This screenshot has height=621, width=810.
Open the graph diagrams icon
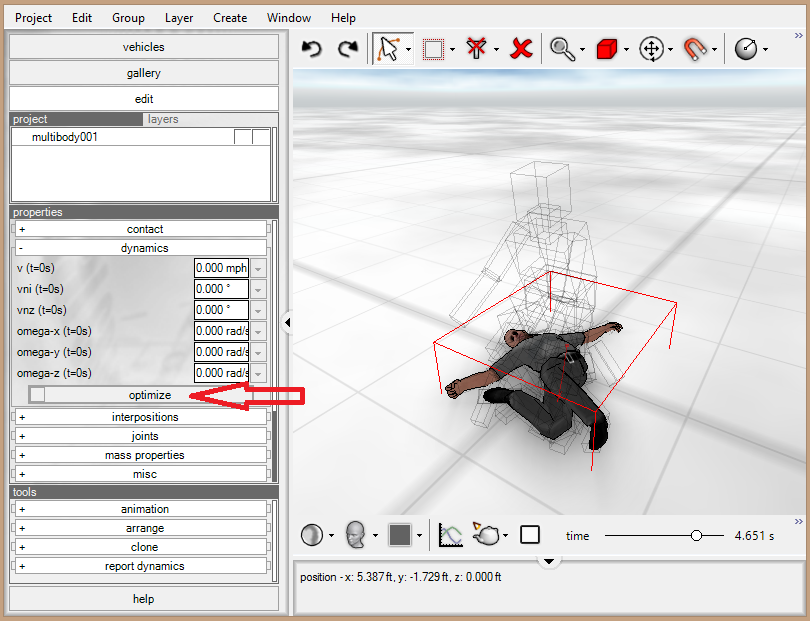tap(450, 535)
